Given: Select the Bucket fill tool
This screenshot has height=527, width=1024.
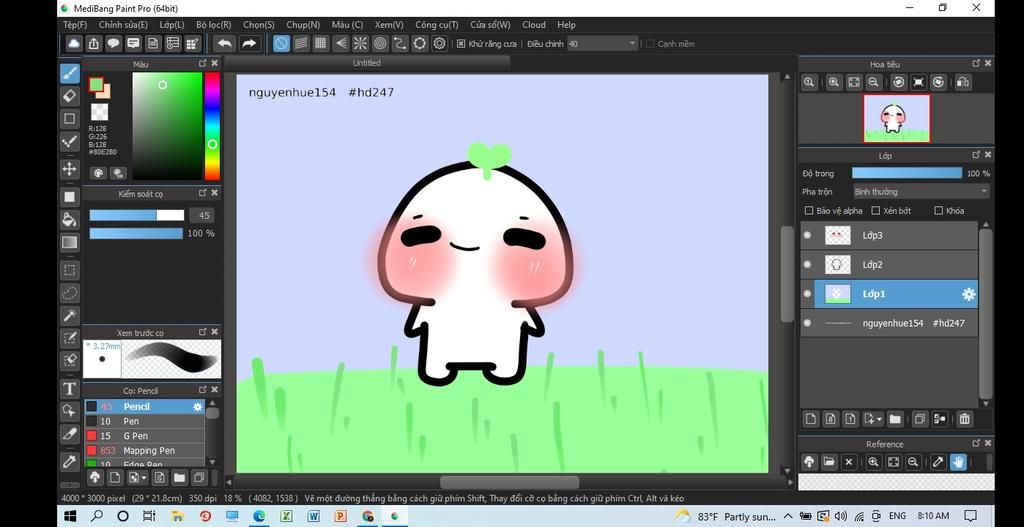Looking at the screenshot, I should (x=70, y=219).
